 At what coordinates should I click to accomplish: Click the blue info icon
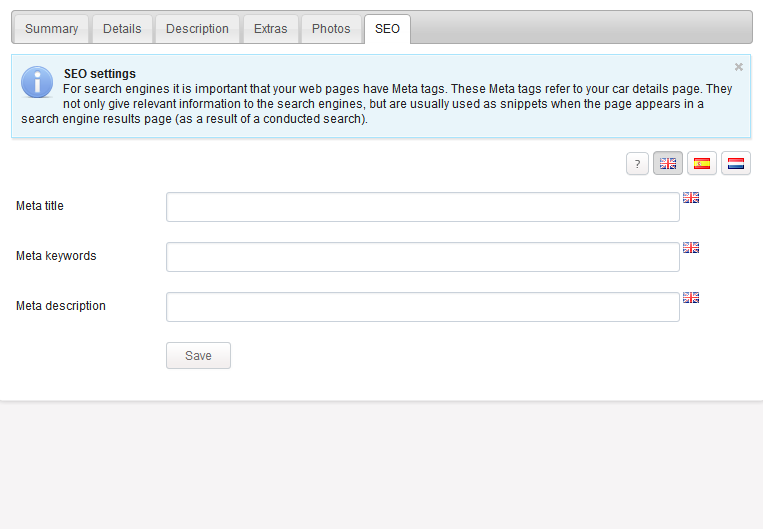click(37, 82)
